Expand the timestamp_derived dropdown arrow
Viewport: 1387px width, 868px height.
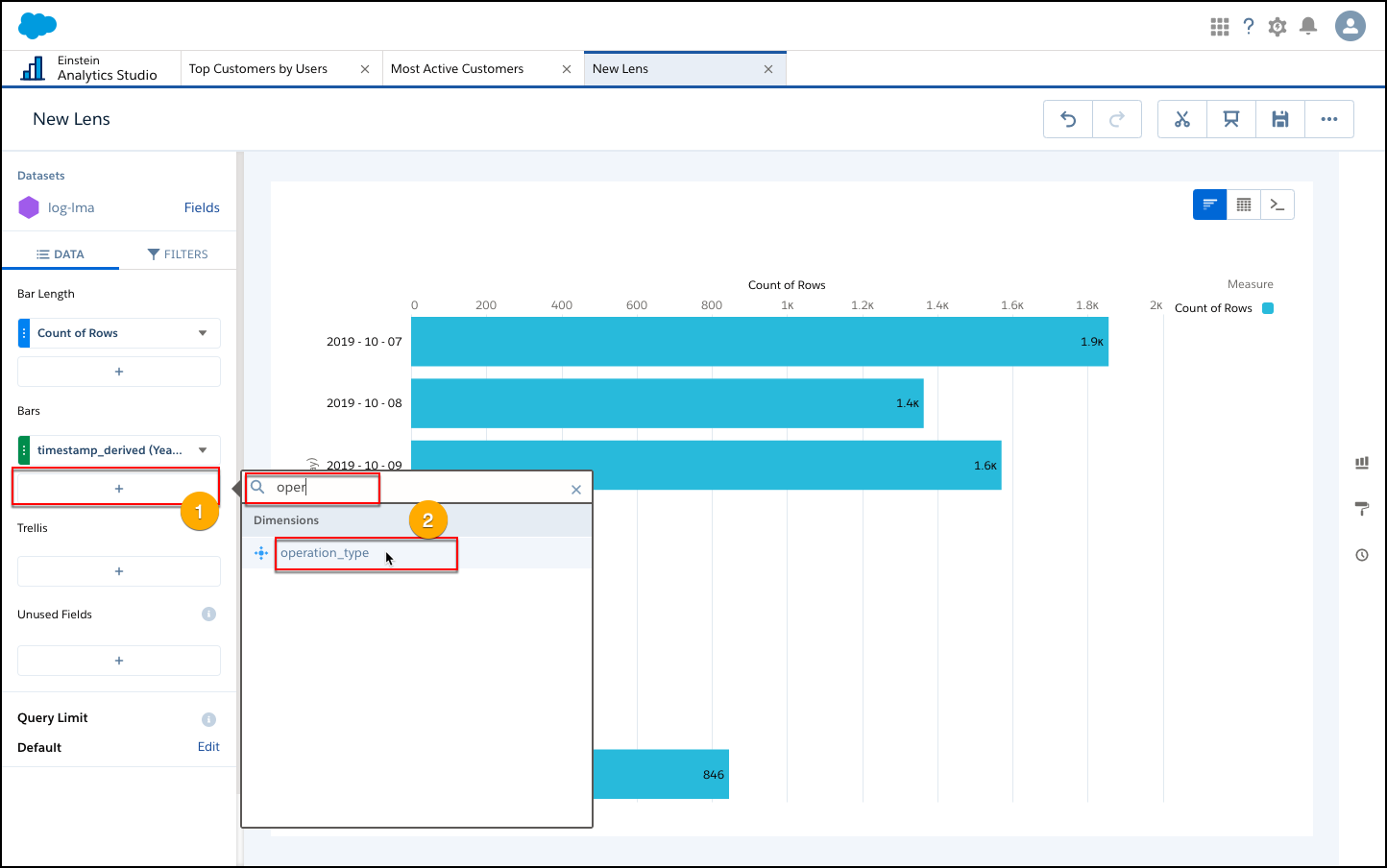(203, 450)
